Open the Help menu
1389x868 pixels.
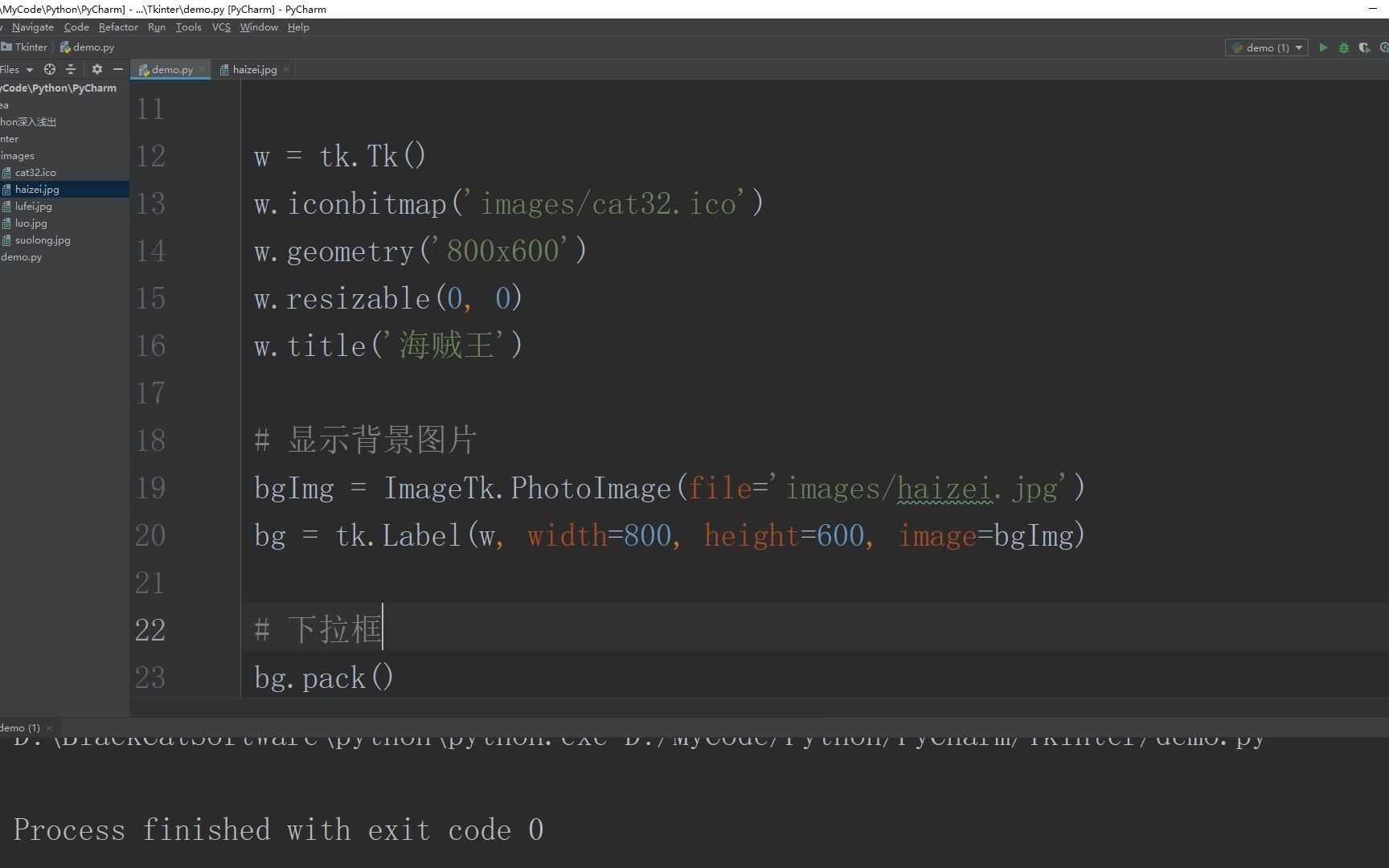(298, 27)
